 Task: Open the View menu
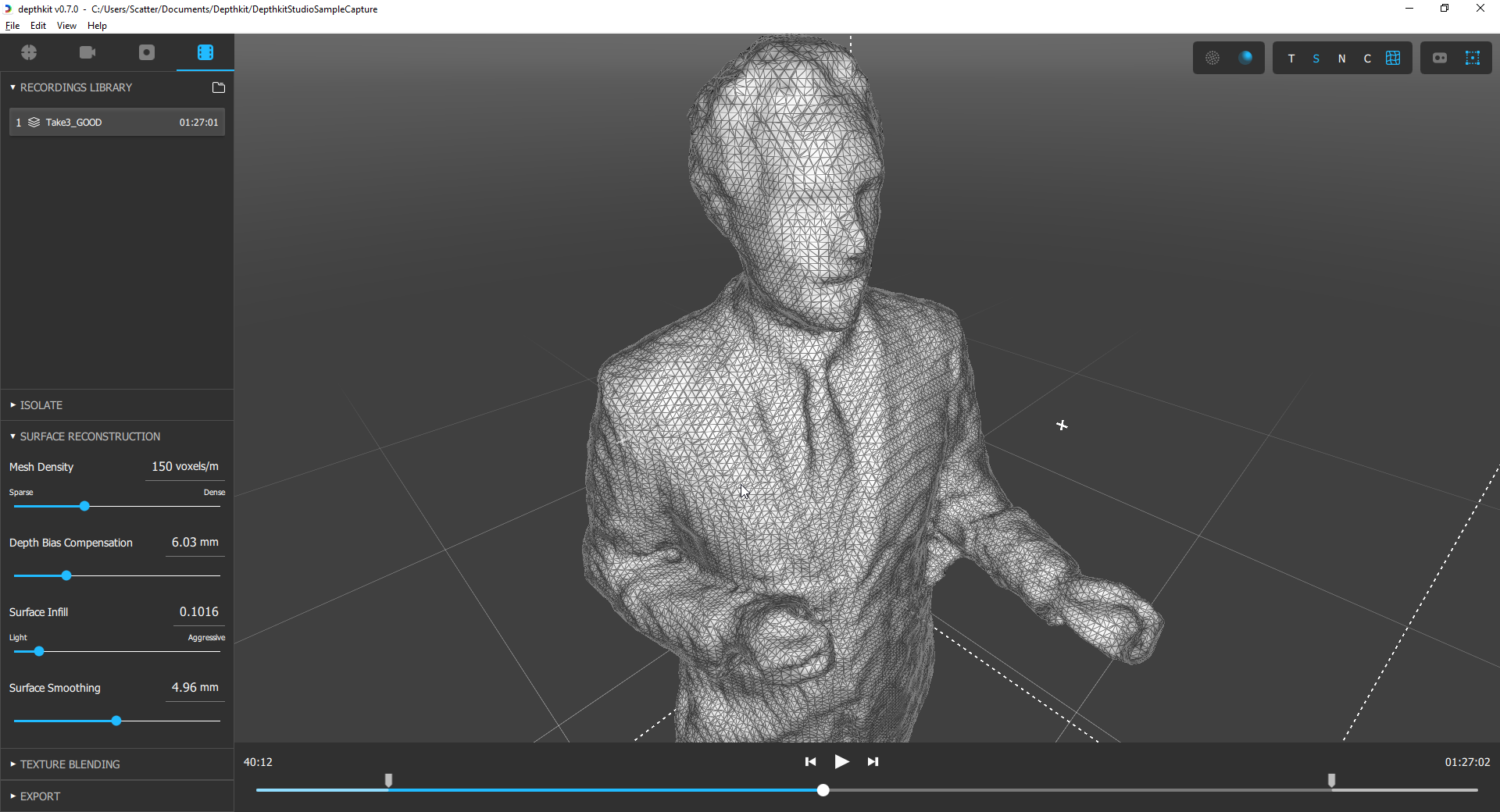[x=66, y=26]
